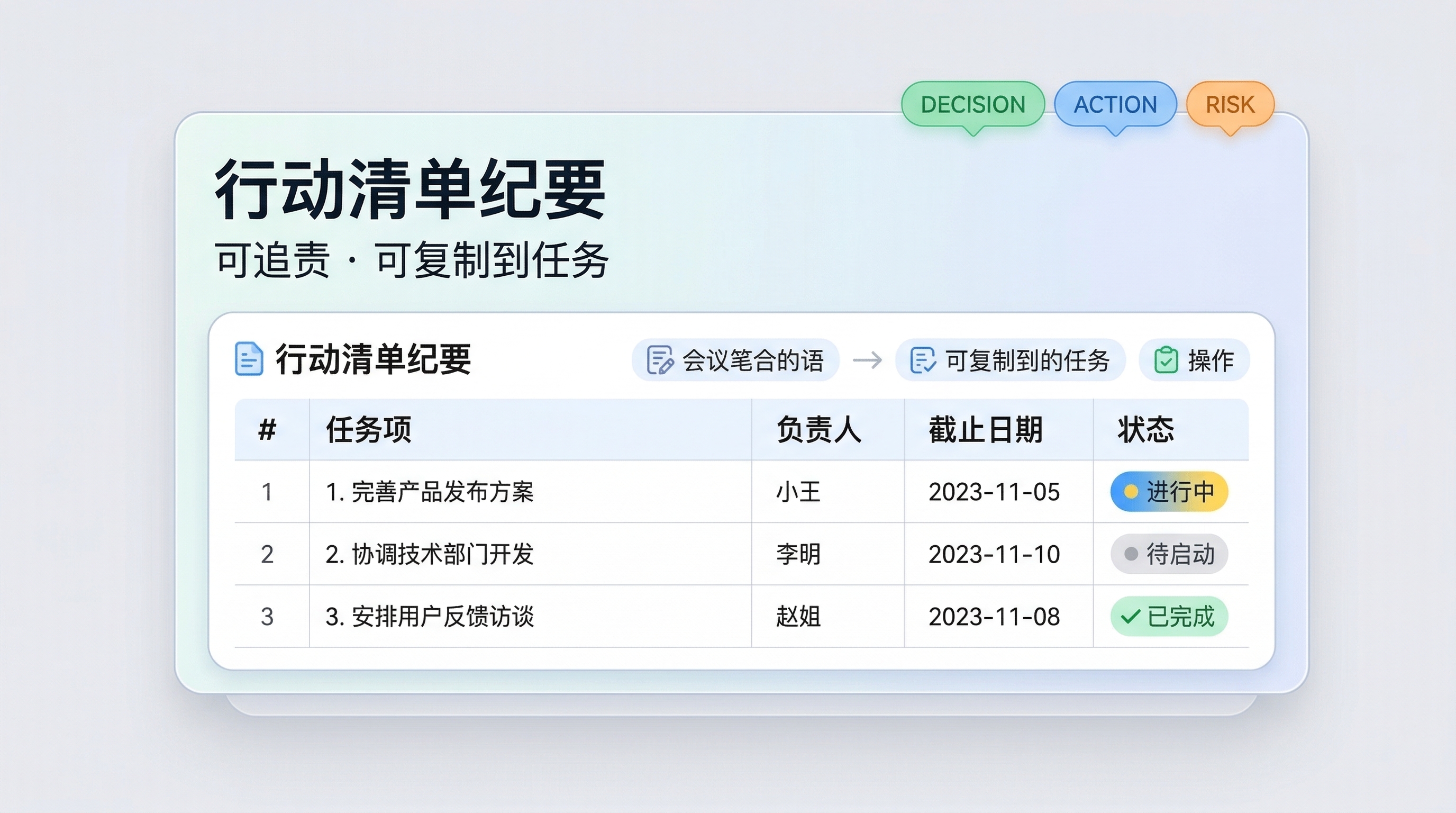Viewport: 1456px width, 813px height.
Task: Click the blue document icon beside 行动清单纪要
Action: (x=249, y=359)
